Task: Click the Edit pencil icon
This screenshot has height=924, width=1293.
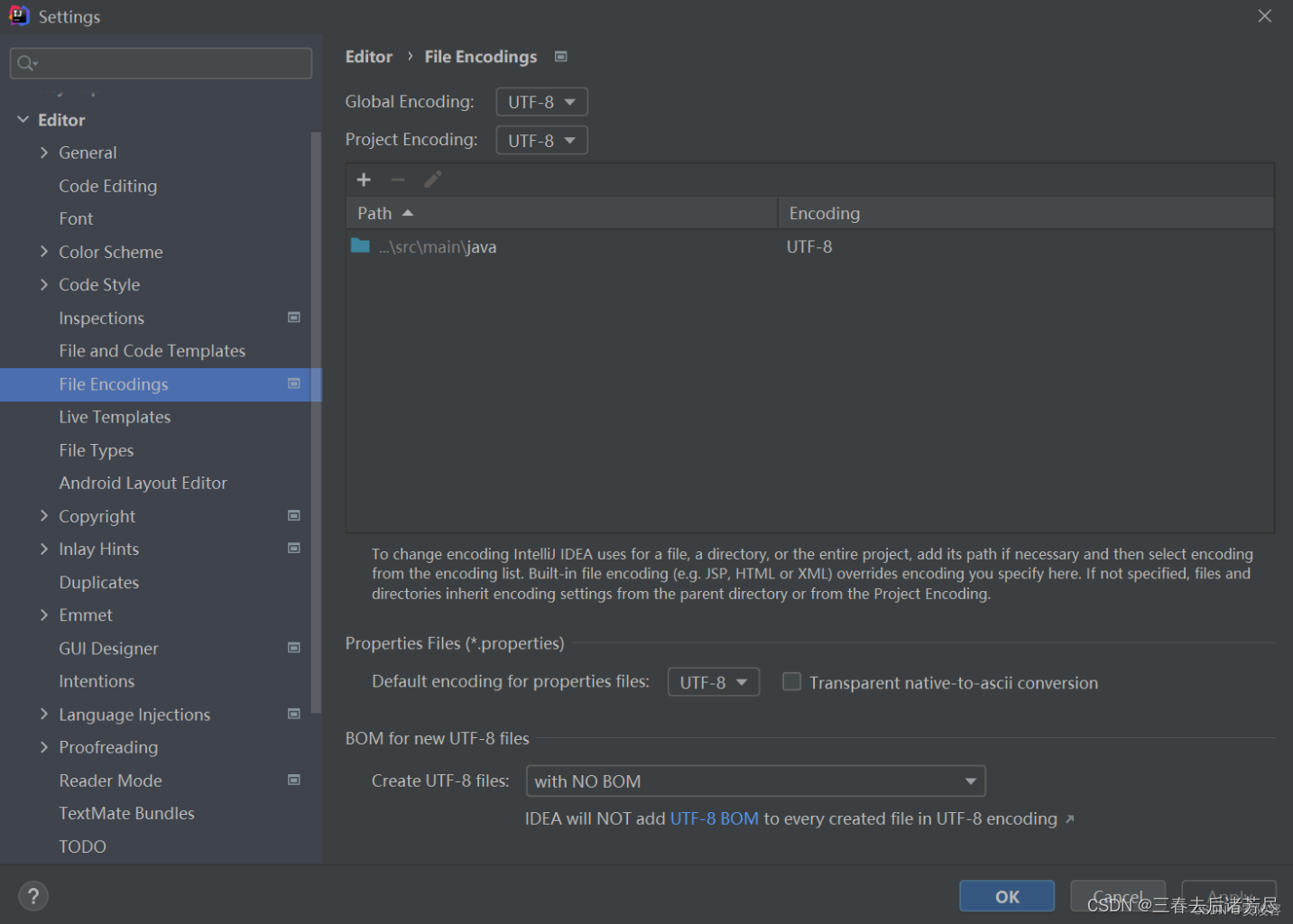Action: [x=433, y=180]
